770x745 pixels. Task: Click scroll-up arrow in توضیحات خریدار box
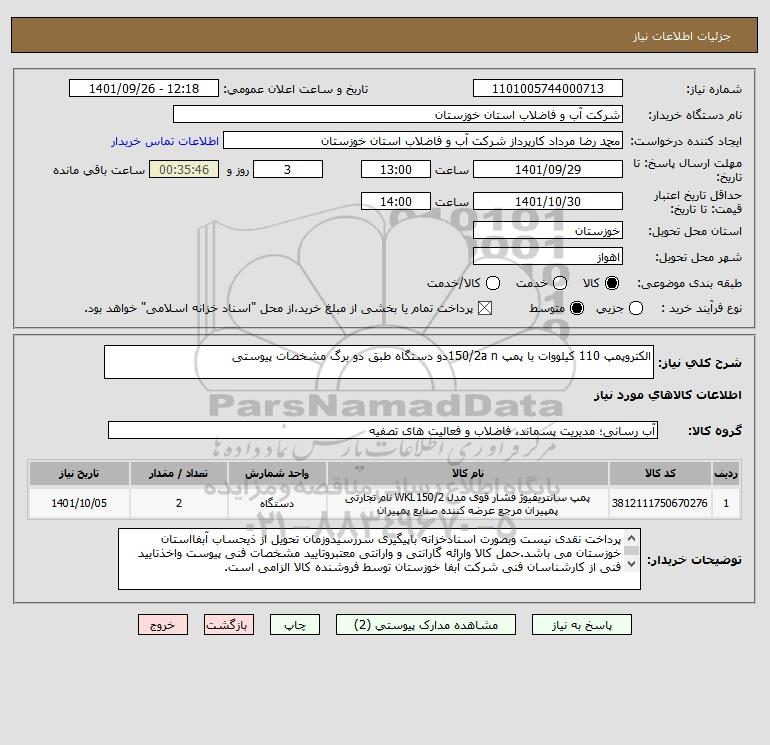pos(632,537)
